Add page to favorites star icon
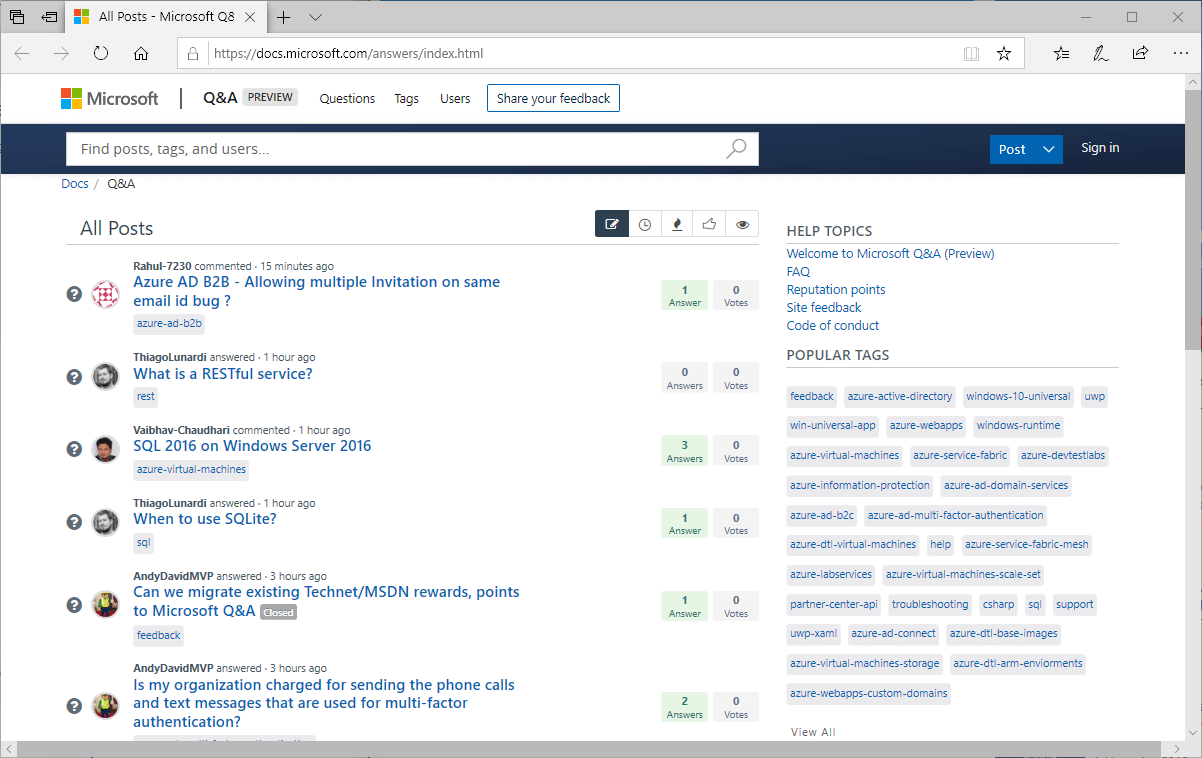This screenshot has width=1202, height=758. (x=1004, y=53)
